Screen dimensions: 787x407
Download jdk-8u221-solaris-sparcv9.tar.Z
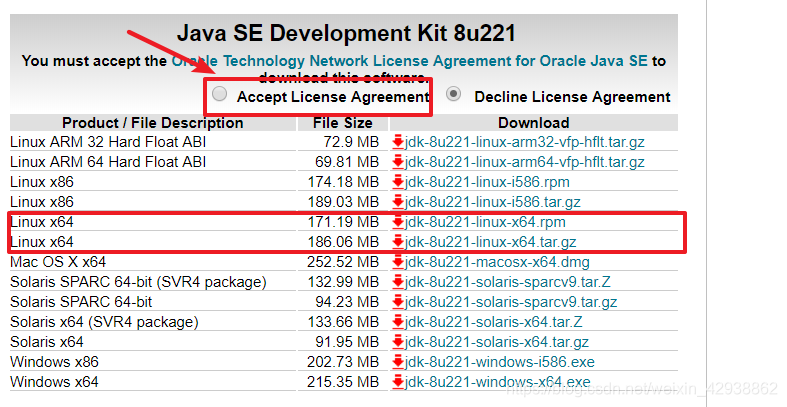507,282
